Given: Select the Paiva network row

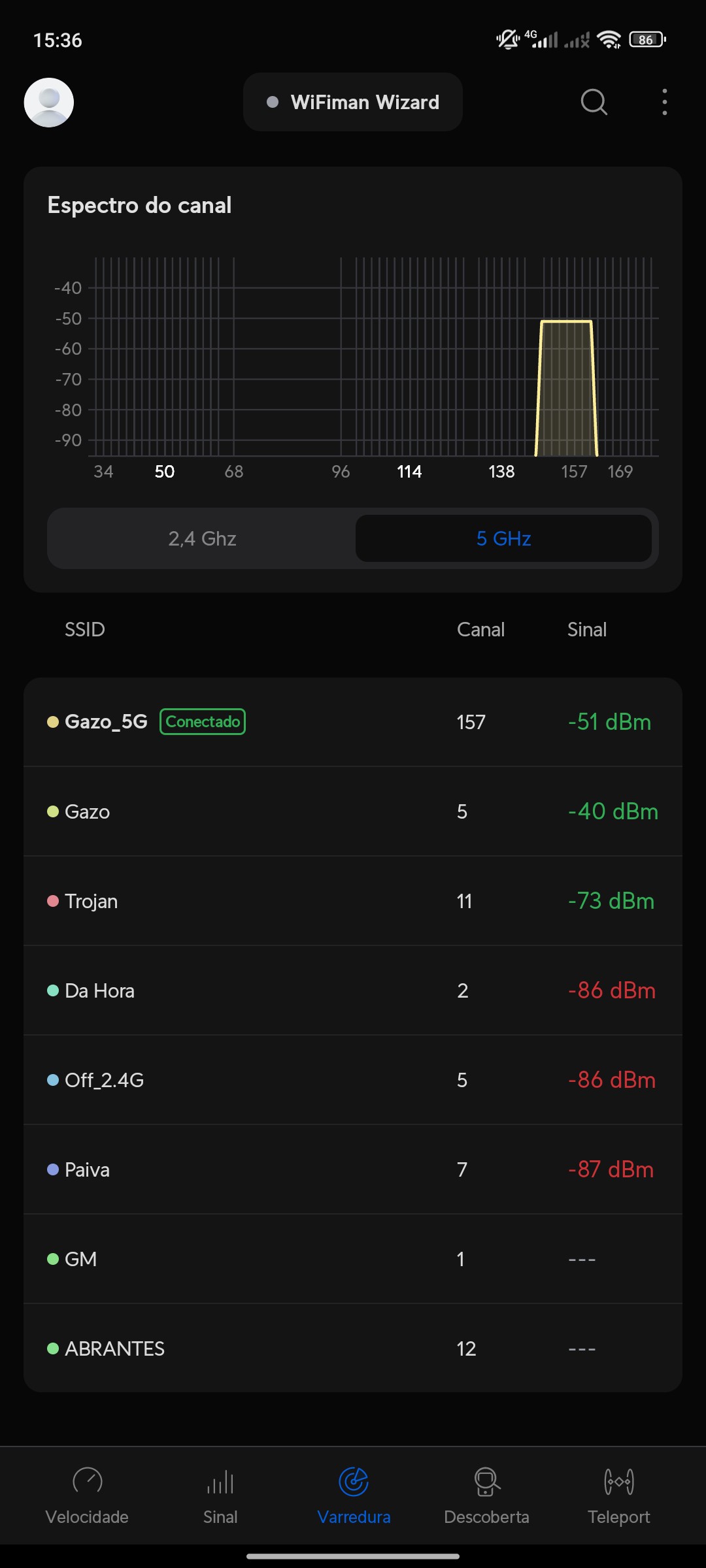Looking at the screenshot, I should (353, 1169).
